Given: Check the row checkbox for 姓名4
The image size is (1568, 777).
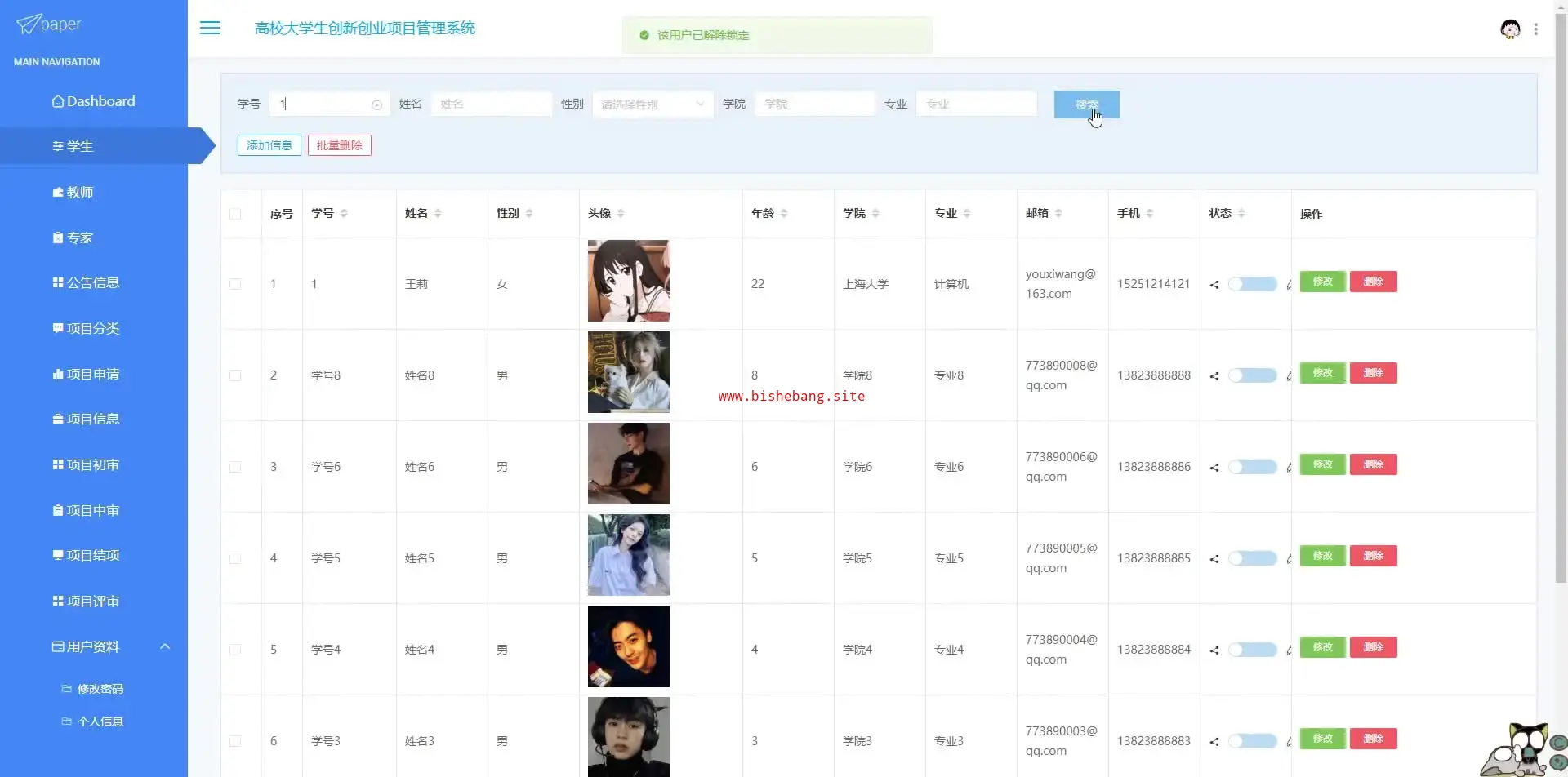Looking at the screenshot, I should [x=235, y=650].
